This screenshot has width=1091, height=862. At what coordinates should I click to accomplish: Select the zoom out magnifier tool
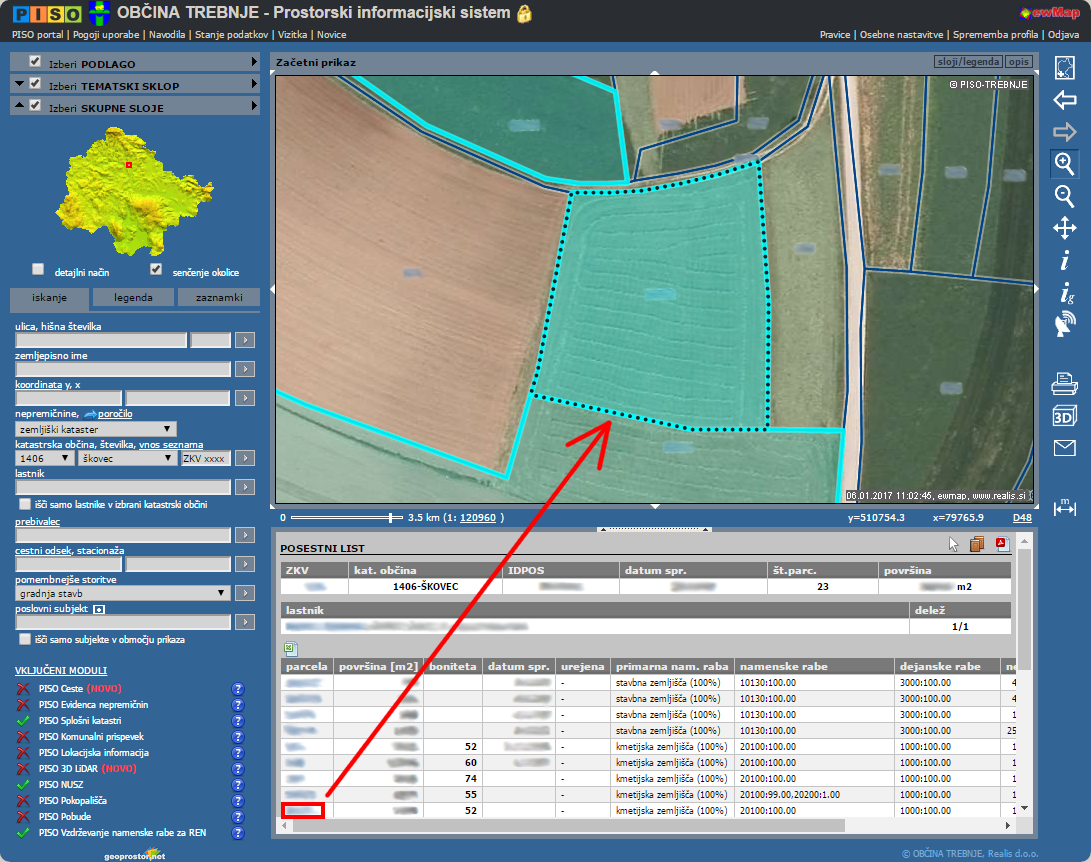(1064, 196)
